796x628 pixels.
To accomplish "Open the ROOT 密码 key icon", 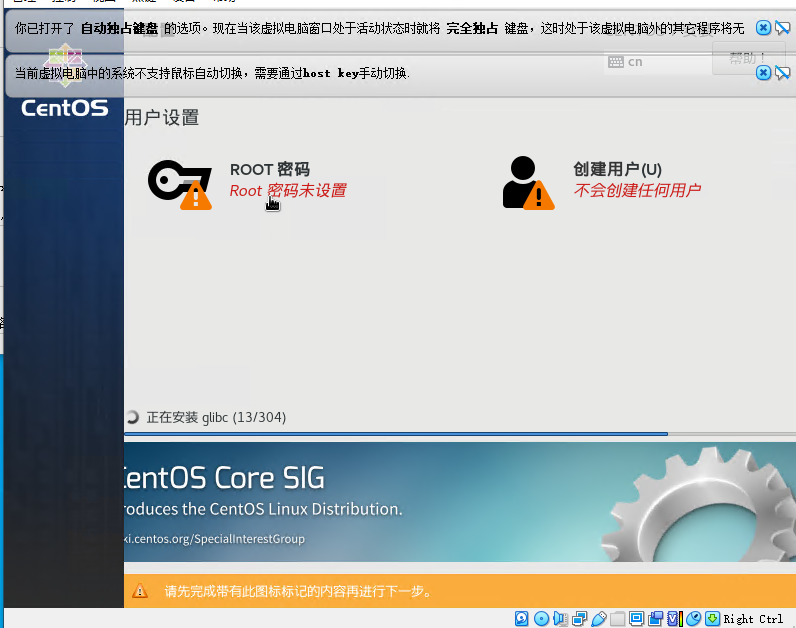I will point(180,184).
